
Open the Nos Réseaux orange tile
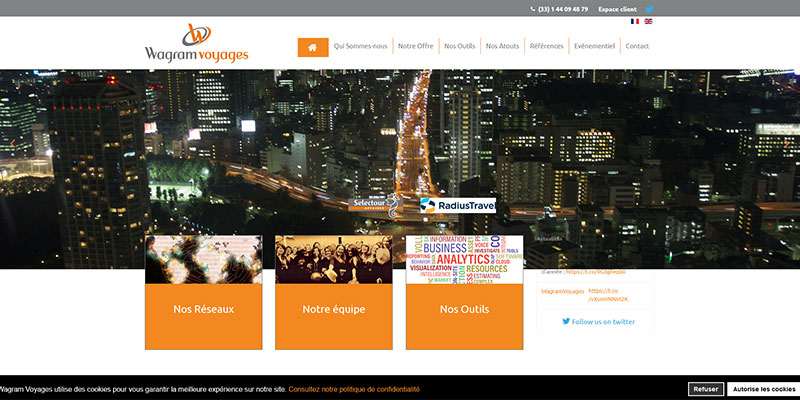[x=204, y=316]
